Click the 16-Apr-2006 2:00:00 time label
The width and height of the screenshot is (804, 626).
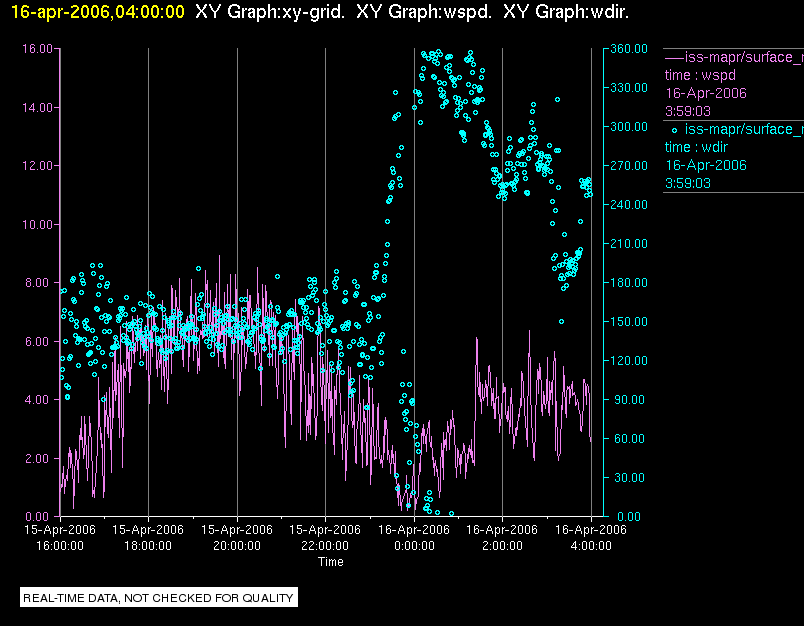pyautogui.click(x=502, y=537)
